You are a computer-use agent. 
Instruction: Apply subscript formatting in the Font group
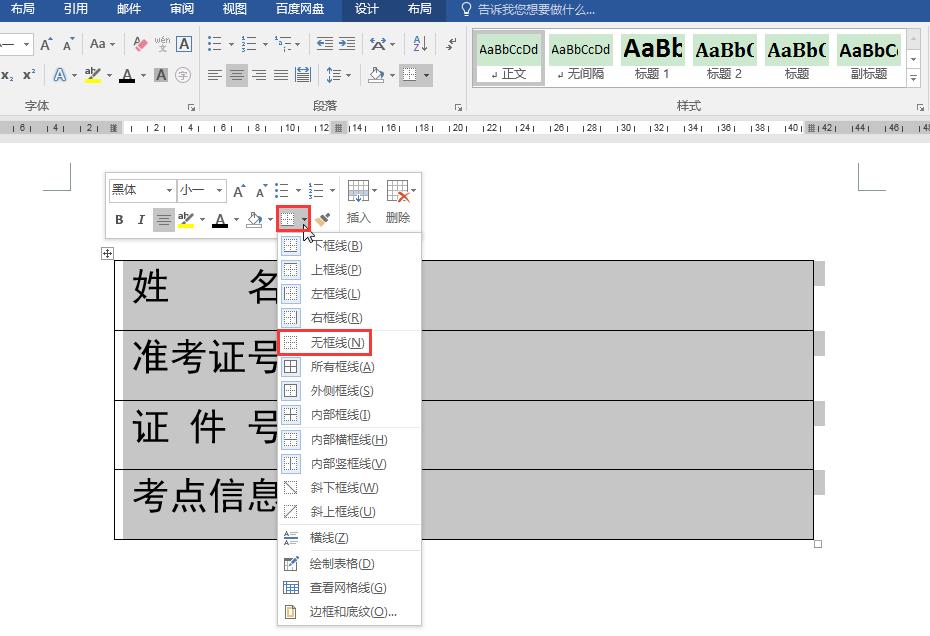pos(9,74)
